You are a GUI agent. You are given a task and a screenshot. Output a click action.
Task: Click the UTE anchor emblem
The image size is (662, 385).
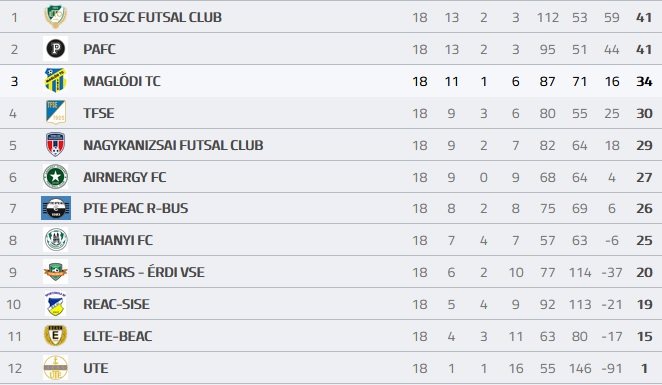click(55, 368)
